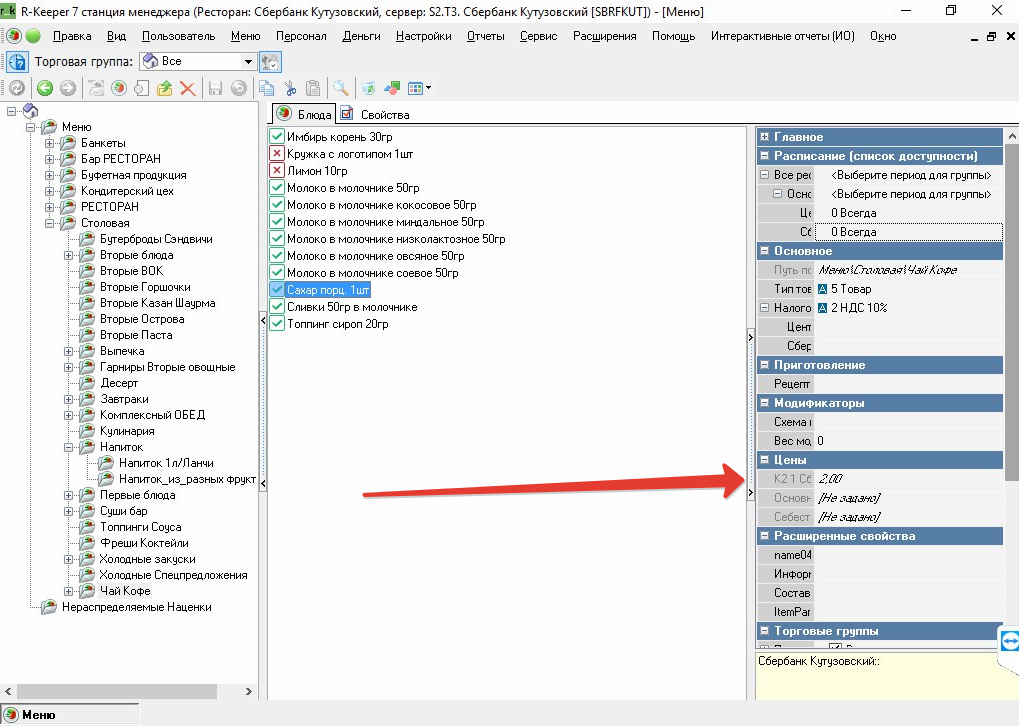Click the scissors cut icon
The image size is (1019, 726).
(290, 88)
